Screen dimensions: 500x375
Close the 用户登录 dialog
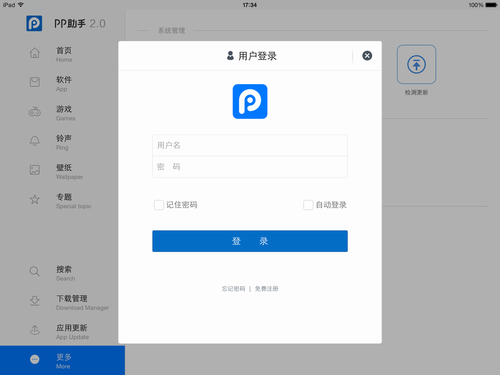pos(367,56)
